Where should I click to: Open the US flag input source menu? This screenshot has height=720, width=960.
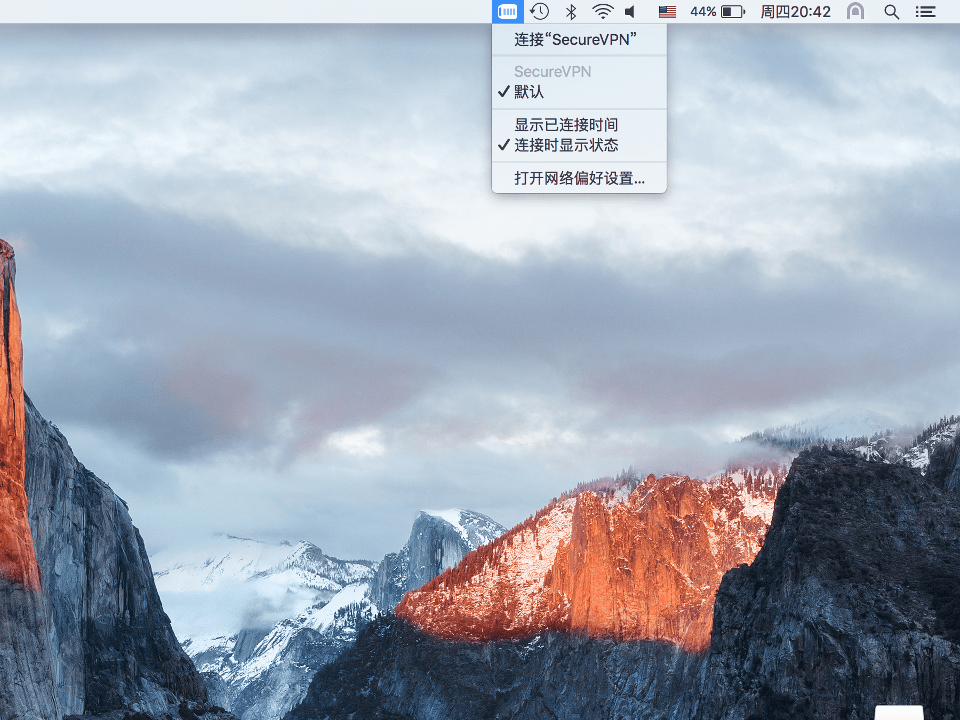668,11
